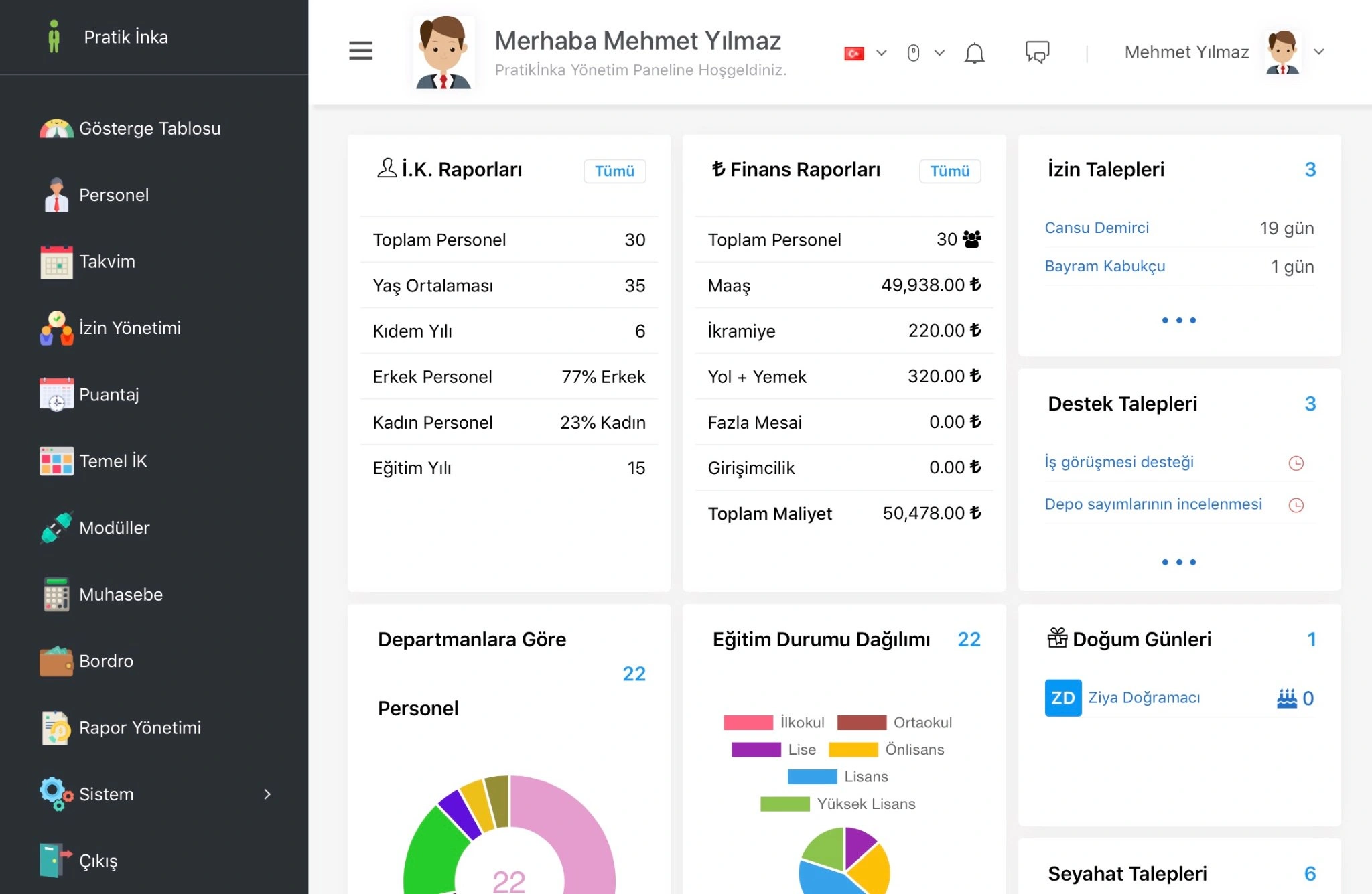Viewport: 1372px width, 894px height.
Task: Open the Gösterge Tablosu dashboard icon
Action: (x=56, y=128)
